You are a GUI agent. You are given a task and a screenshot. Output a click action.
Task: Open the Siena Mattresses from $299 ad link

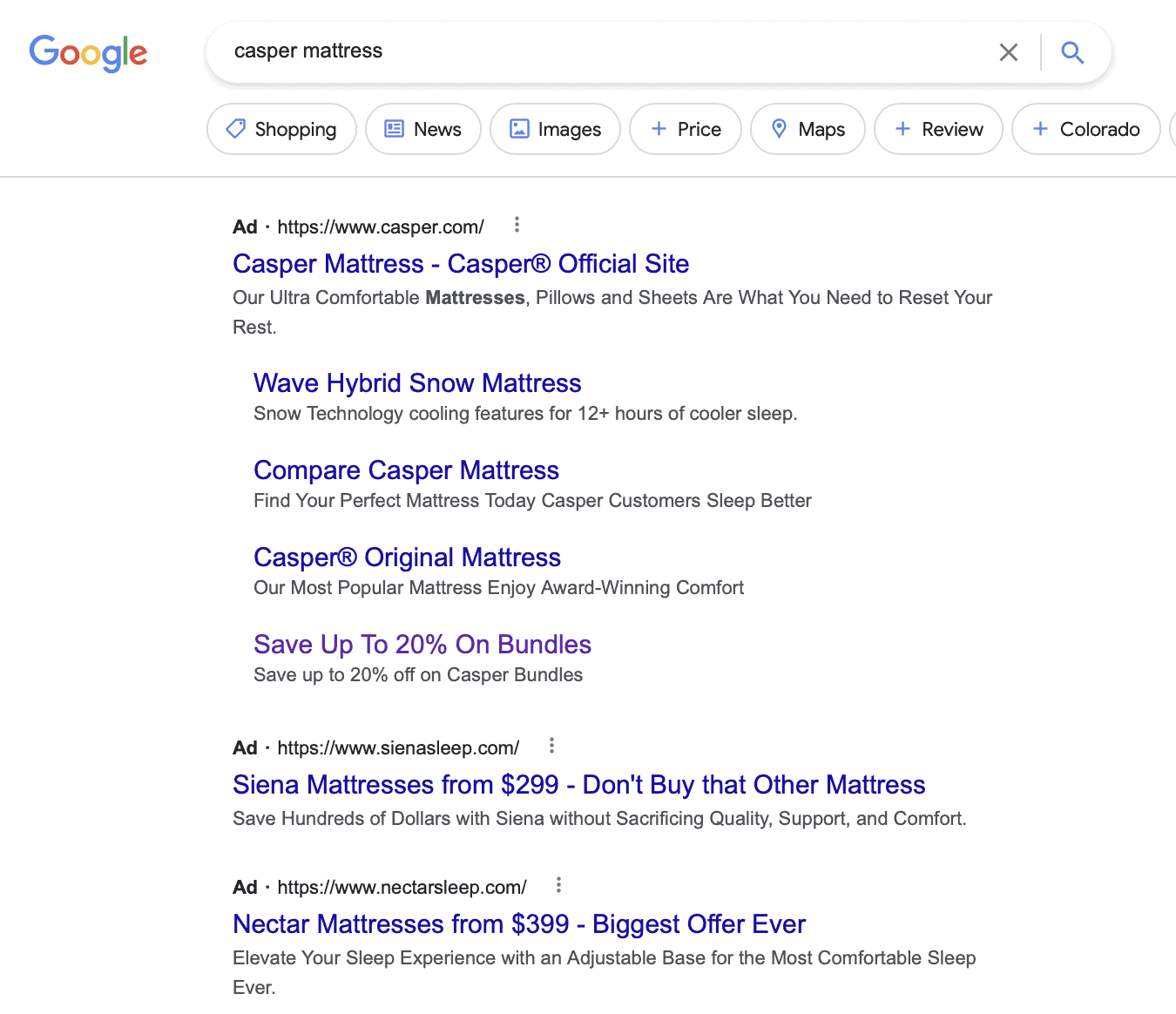(x=578, y=785)
